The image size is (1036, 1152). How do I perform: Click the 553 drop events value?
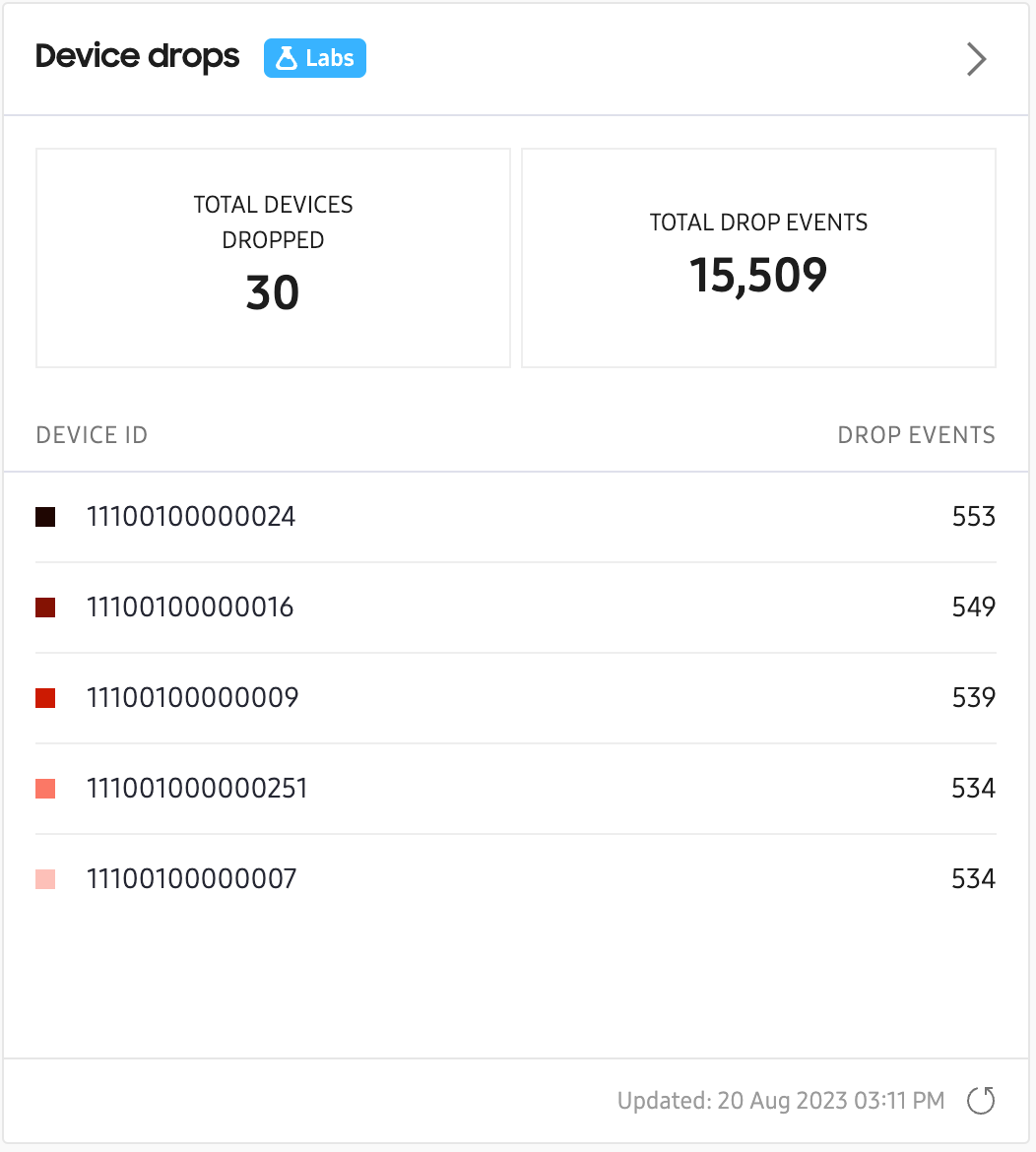pos(974,517)
